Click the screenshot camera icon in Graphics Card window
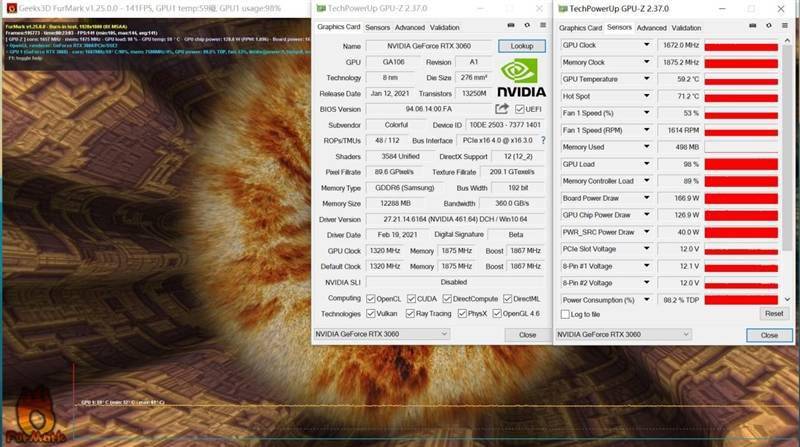This screenshot has width=800, height=447. [511, 26]
